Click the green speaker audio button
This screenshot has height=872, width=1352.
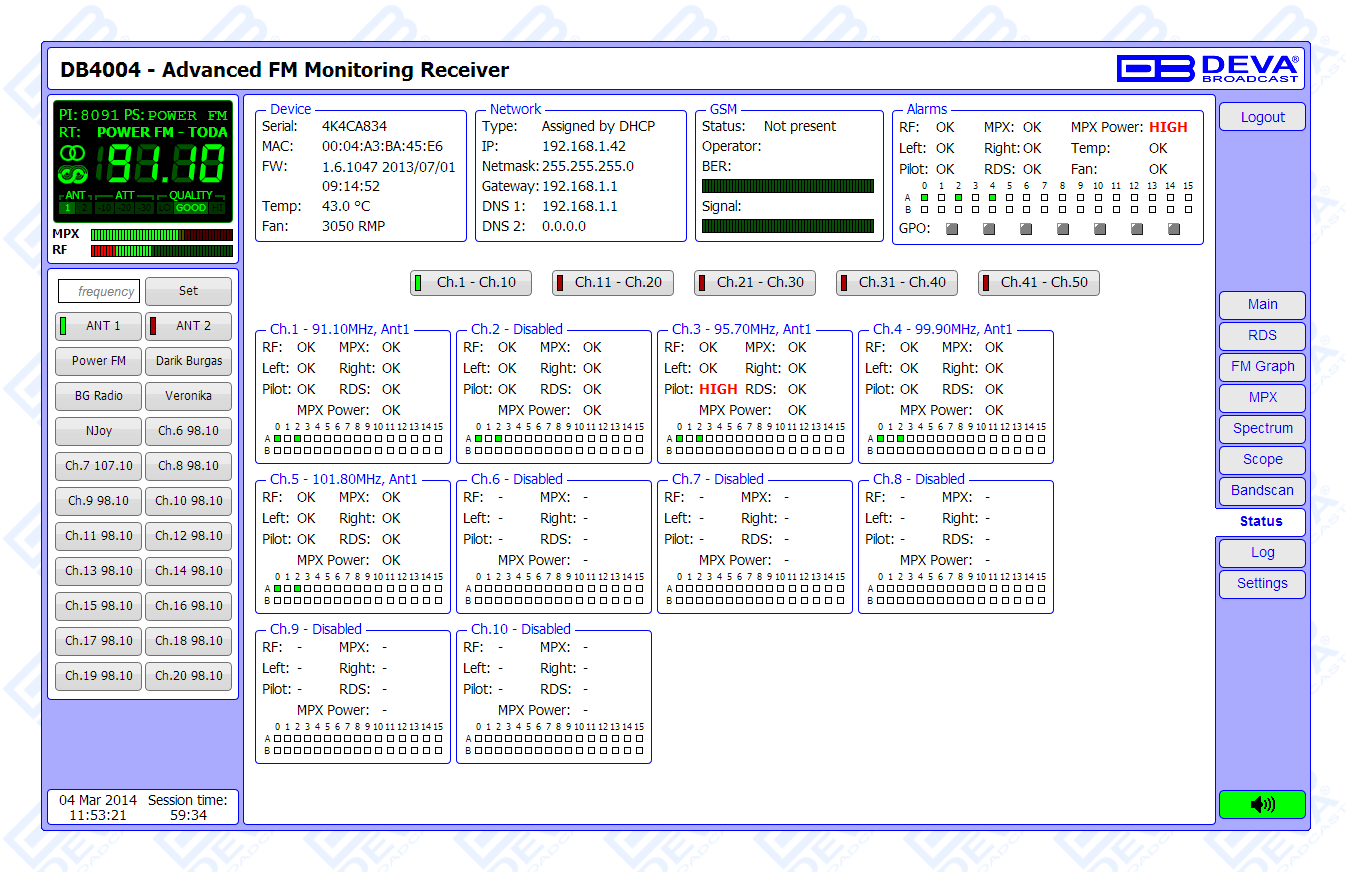[x=1262, y=804]
